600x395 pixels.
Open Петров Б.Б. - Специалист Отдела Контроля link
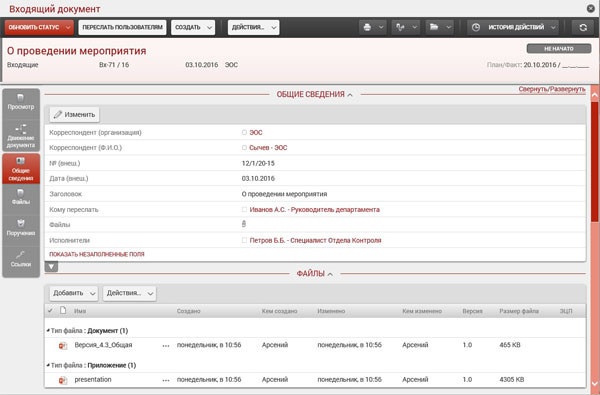[315, 240]
